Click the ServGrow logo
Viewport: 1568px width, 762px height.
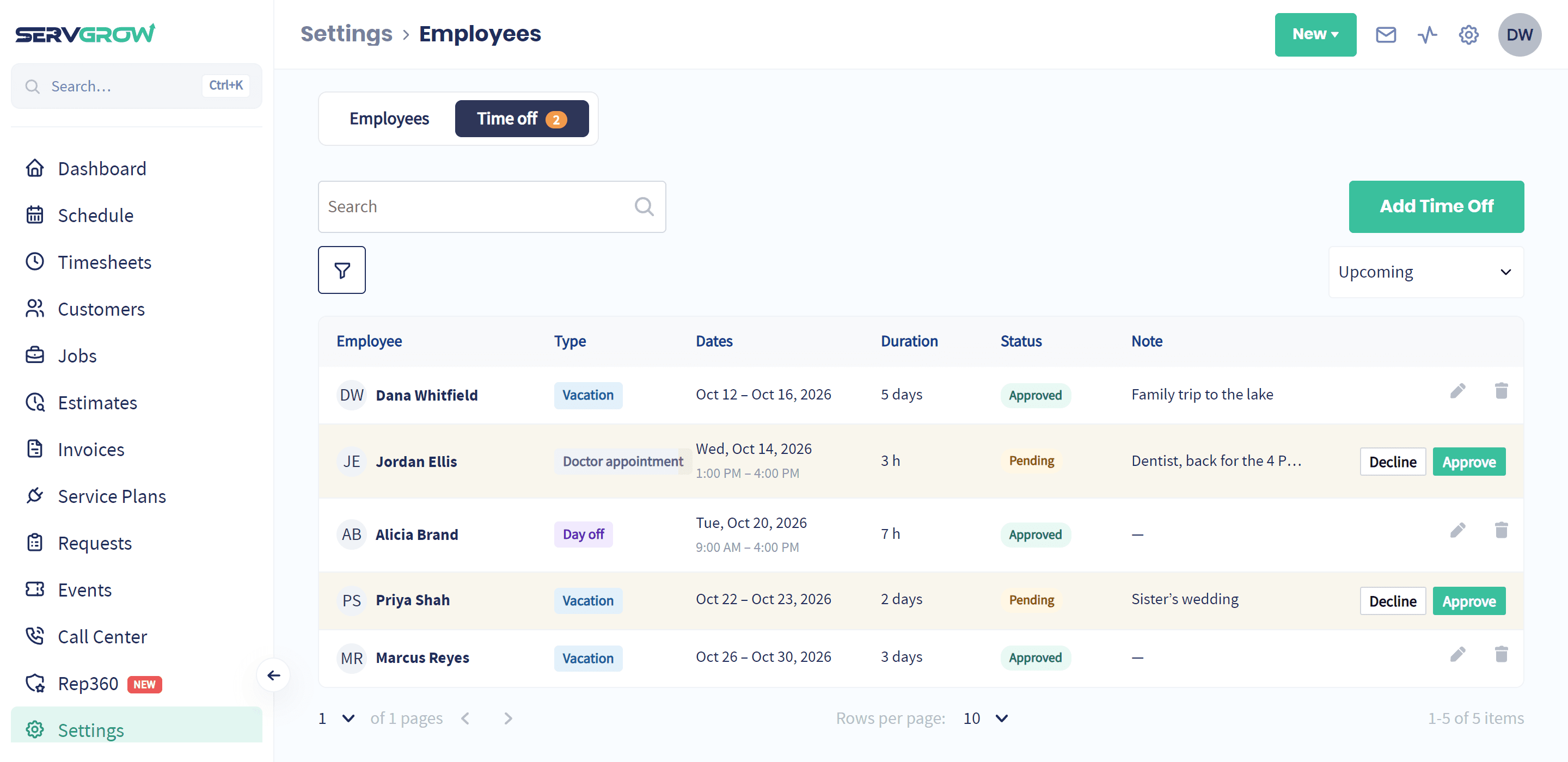click(x=85, y=34)
